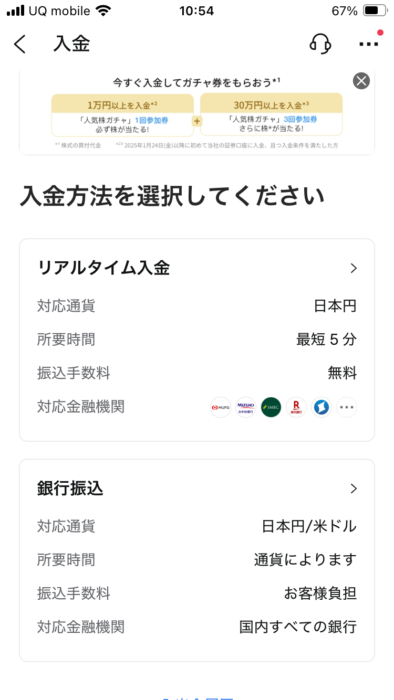Image resolution: width=394 pixels, height=700 pixels.
Task: Tap the Mizuho bank logo
Action: (245, 407)
